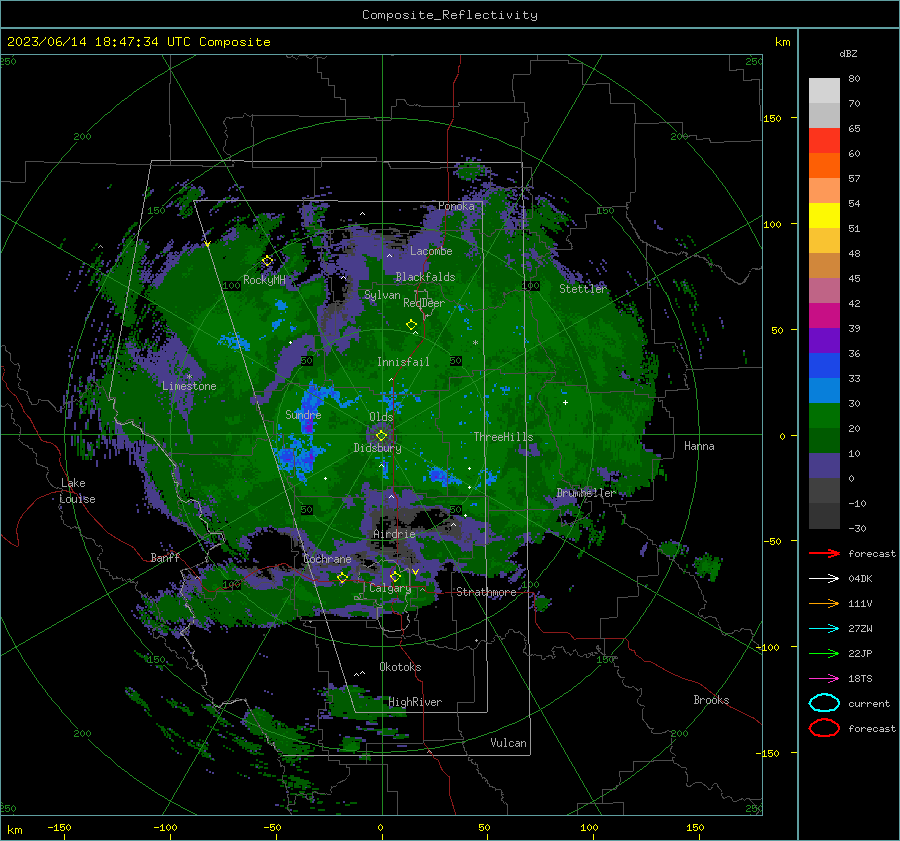Click the Lacombe label on map
This screenshot has height=841, width=900.
[x=431, y=251]
